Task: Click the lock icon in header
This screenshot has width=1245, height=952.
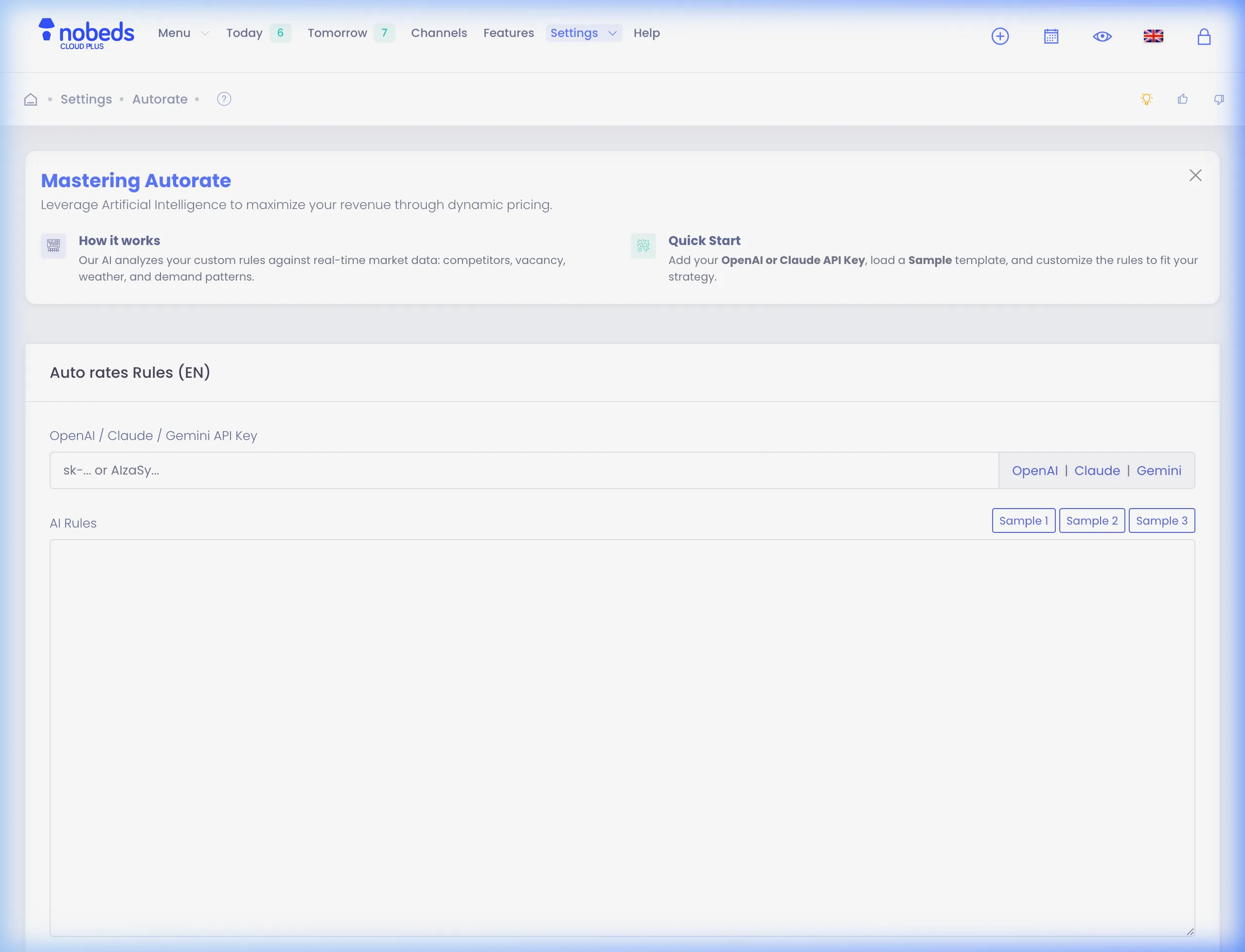Action: (1204, 36)
